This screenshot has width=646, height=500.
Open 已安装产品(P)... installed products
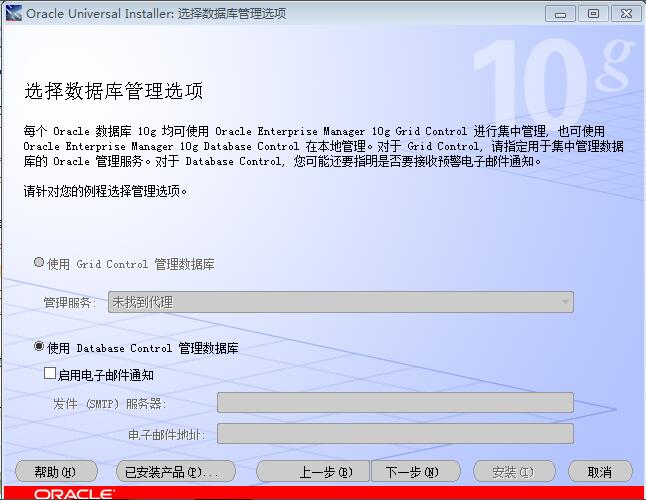176,472
